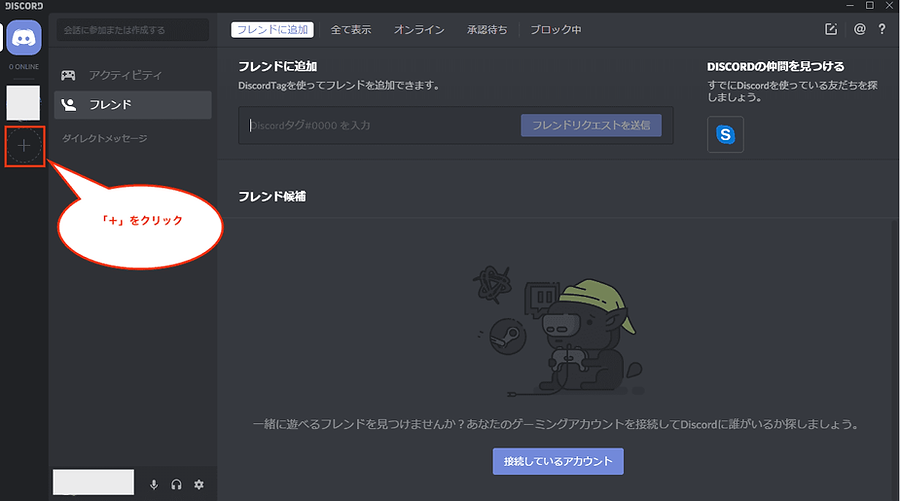Open mentions with the @ icon

pyautogui.click(x=859, y=29)
